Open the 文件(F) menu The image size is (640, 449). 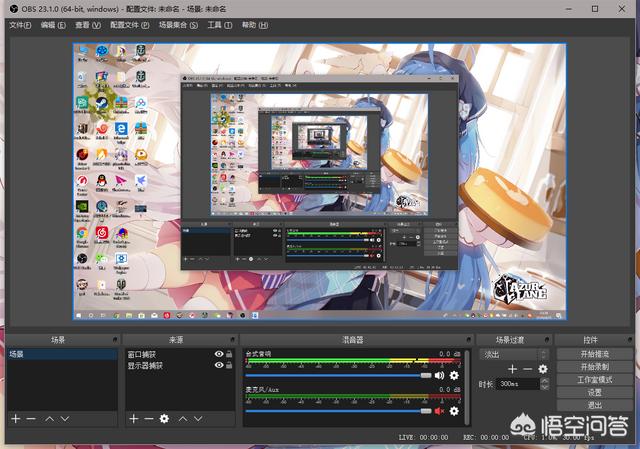[x=20, y=25]
